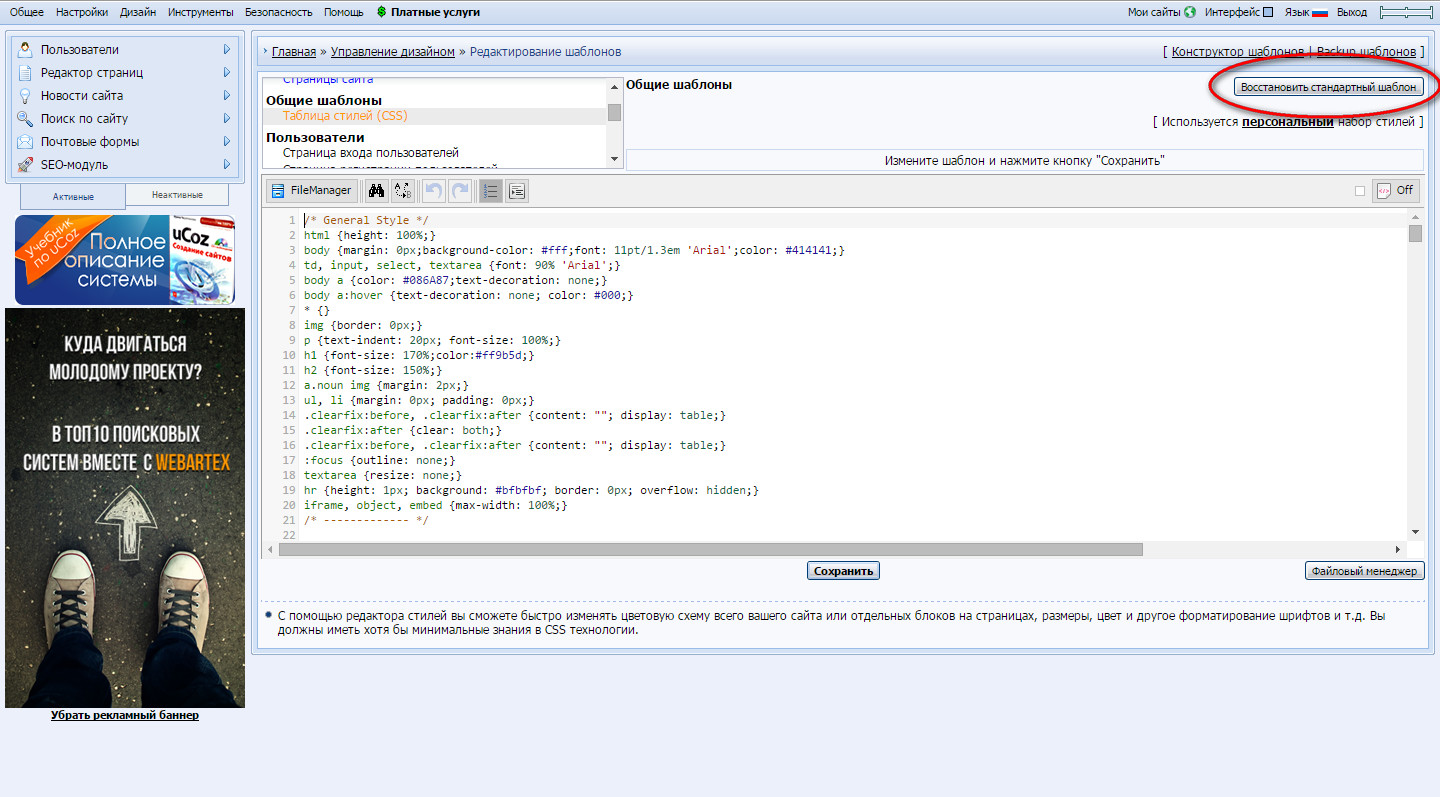Open the FileManager toolbar button

click(x=310, y=190)
